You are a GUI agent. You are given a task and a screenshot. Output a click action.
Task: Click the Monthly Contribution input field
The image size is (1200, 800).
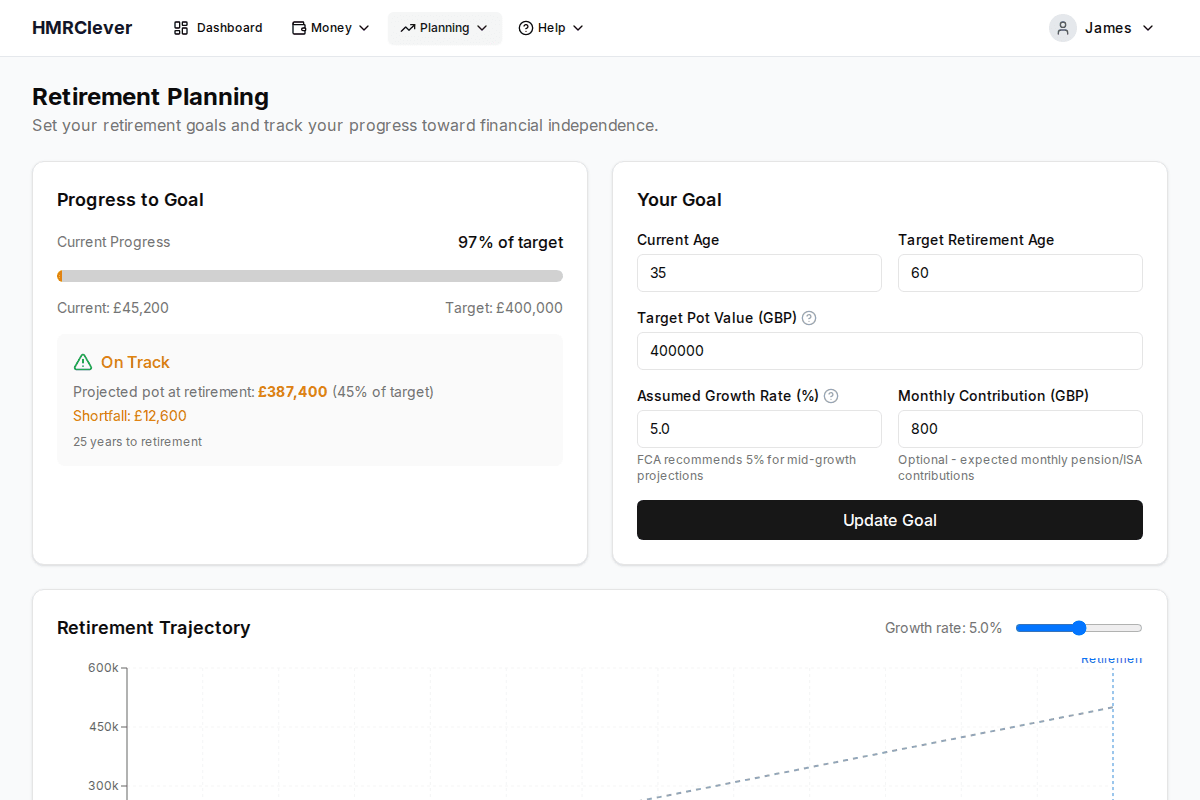1020,429
